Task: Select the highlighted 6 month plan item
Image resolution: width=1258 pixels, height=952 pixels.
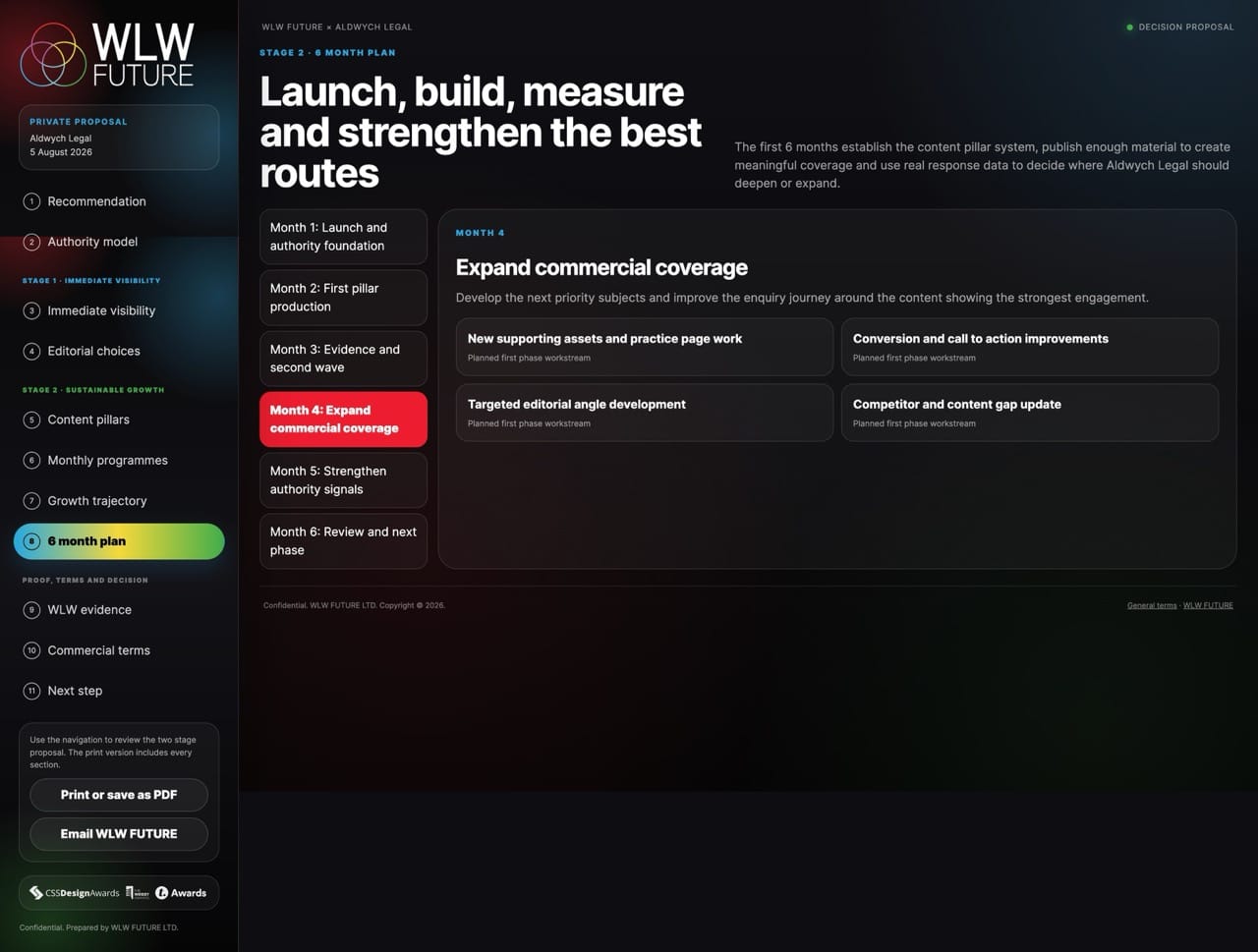Action: [119, 541]
